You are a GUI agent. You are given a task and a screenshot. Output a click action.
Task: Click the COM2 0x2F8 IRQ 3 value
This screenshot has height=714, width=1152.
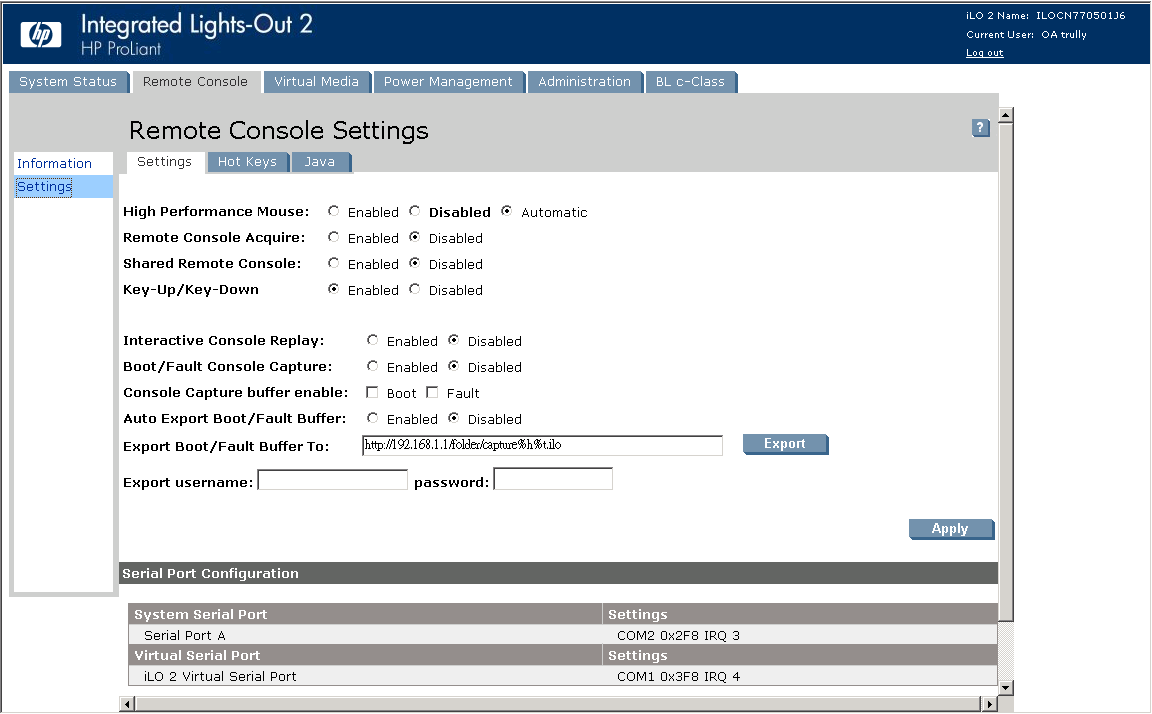coord(678,635)
